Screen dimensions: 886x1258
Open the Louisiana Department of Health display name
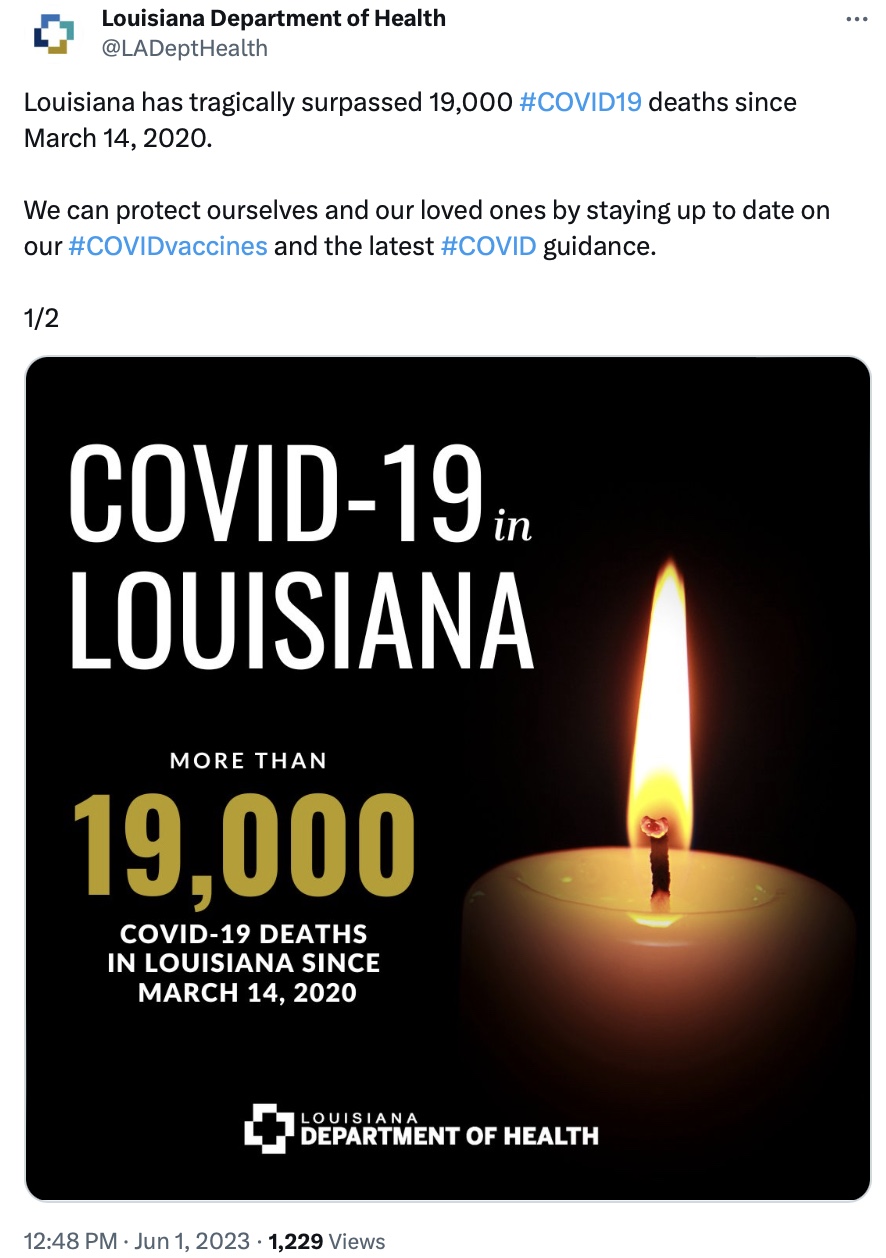pyautogui.click(x=274, y=18)
